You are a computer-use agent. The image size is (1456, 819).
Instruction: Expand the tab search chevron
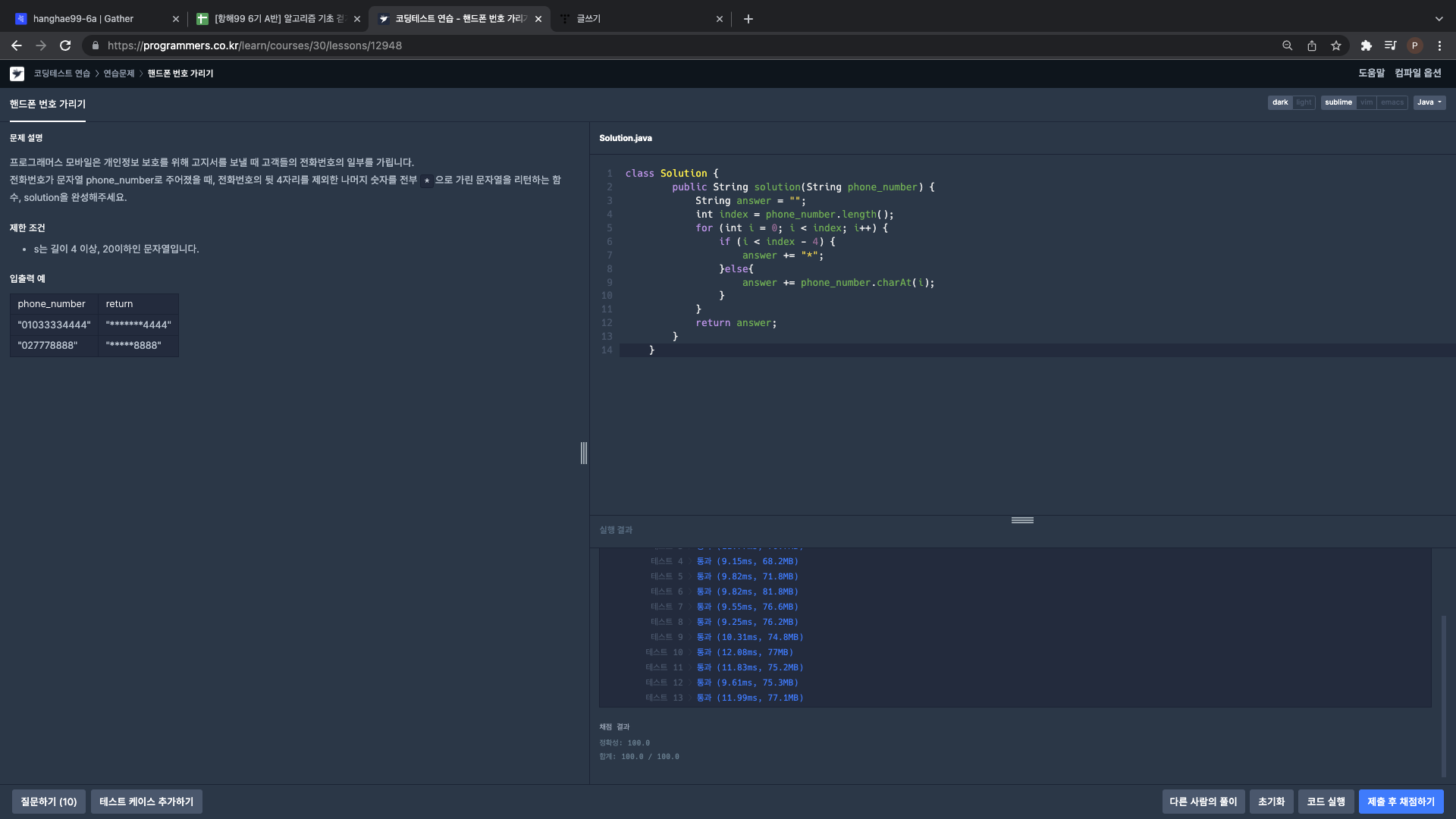tap(1439, 19)
